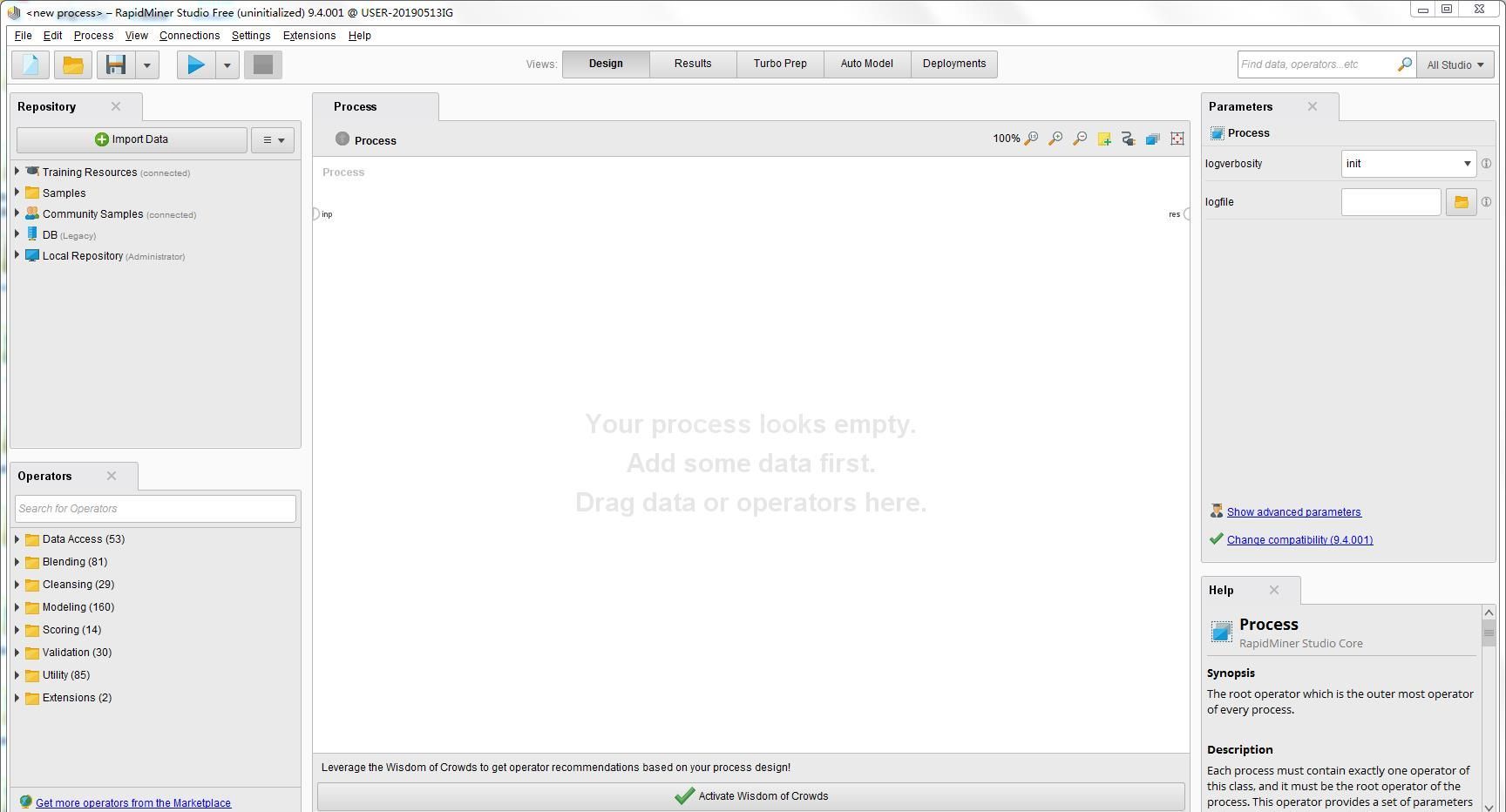Select the Local Repository monitor icon

[x=32, y=255]
